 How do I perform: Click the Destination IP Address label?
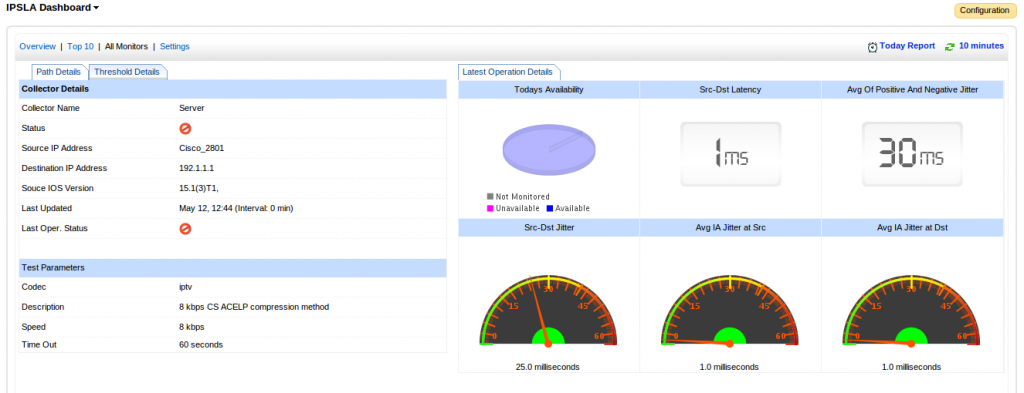64,168
